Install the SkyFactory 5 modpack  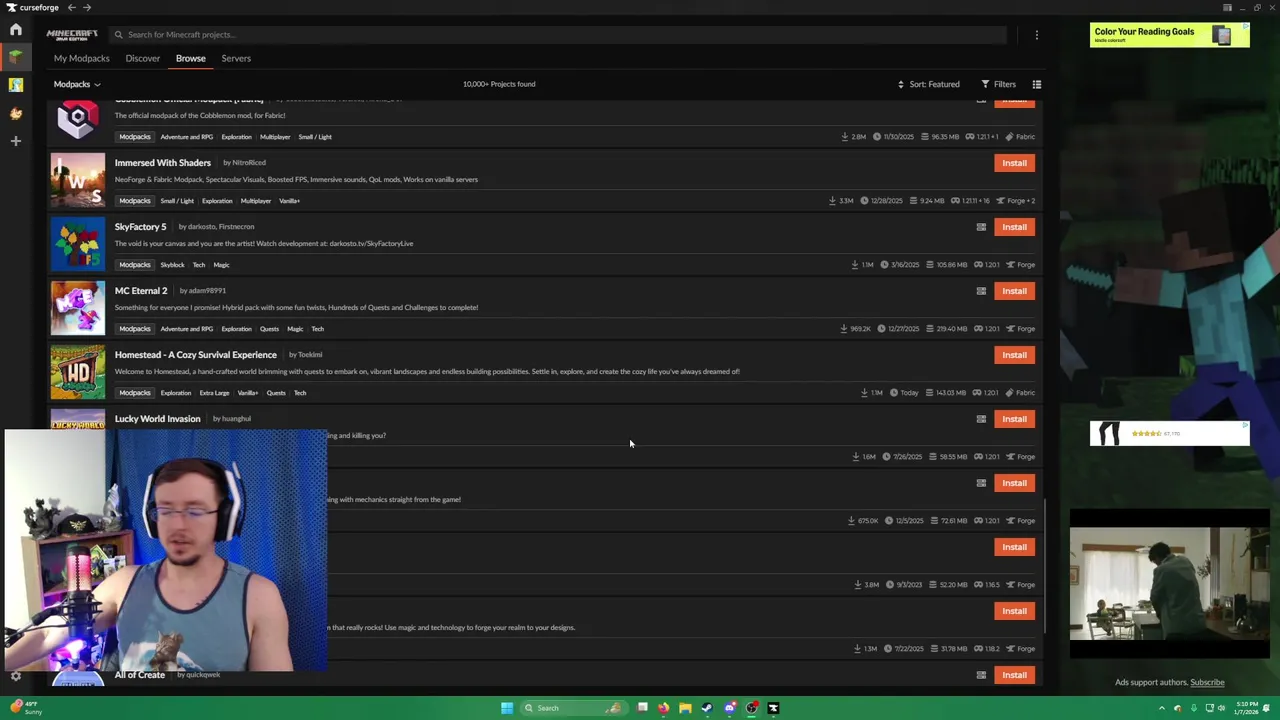(x=1014, y=227)
